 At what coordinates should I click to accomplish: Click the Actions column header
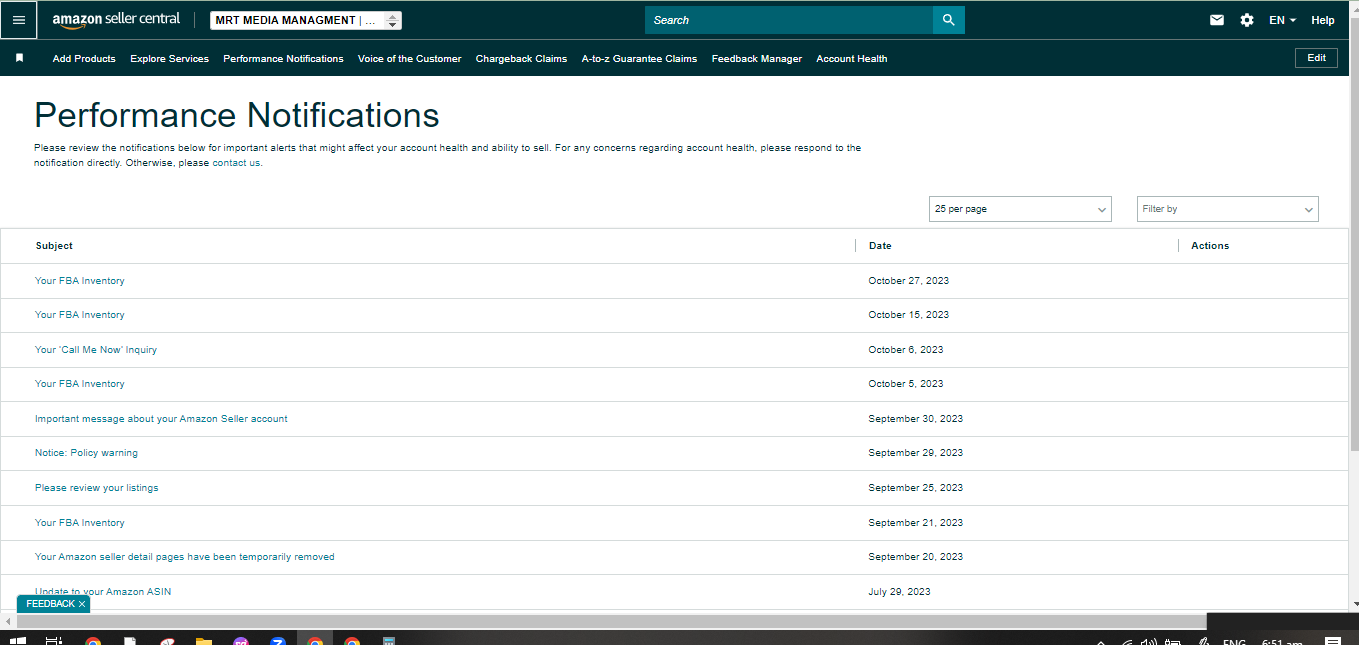point(1210,246)
